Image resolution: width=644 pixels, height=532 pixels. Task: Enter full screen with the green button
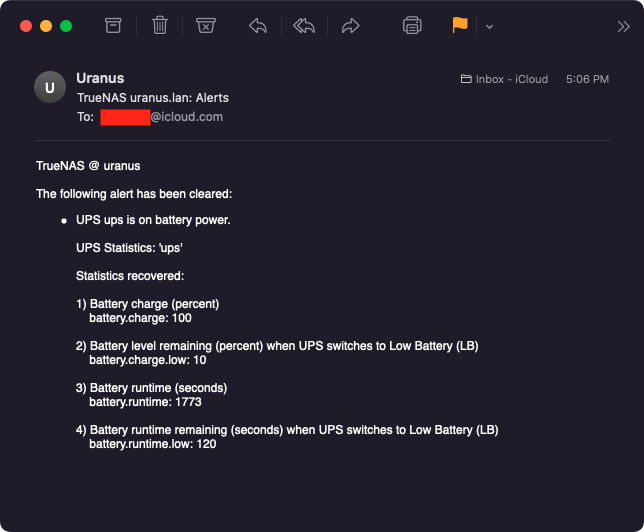coord(66,26)
